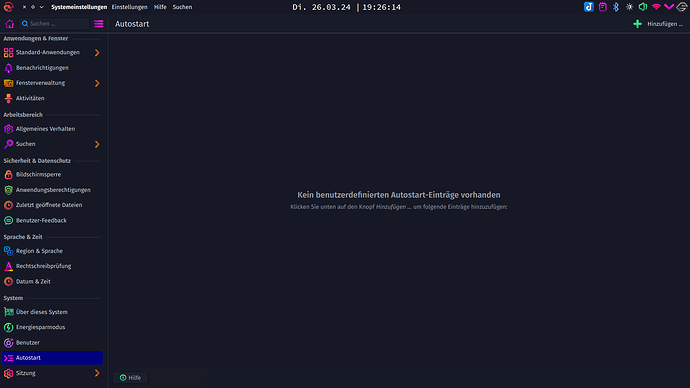Open Bluetooth icon in system tray

pyautogui.click(x=616, y=7)
